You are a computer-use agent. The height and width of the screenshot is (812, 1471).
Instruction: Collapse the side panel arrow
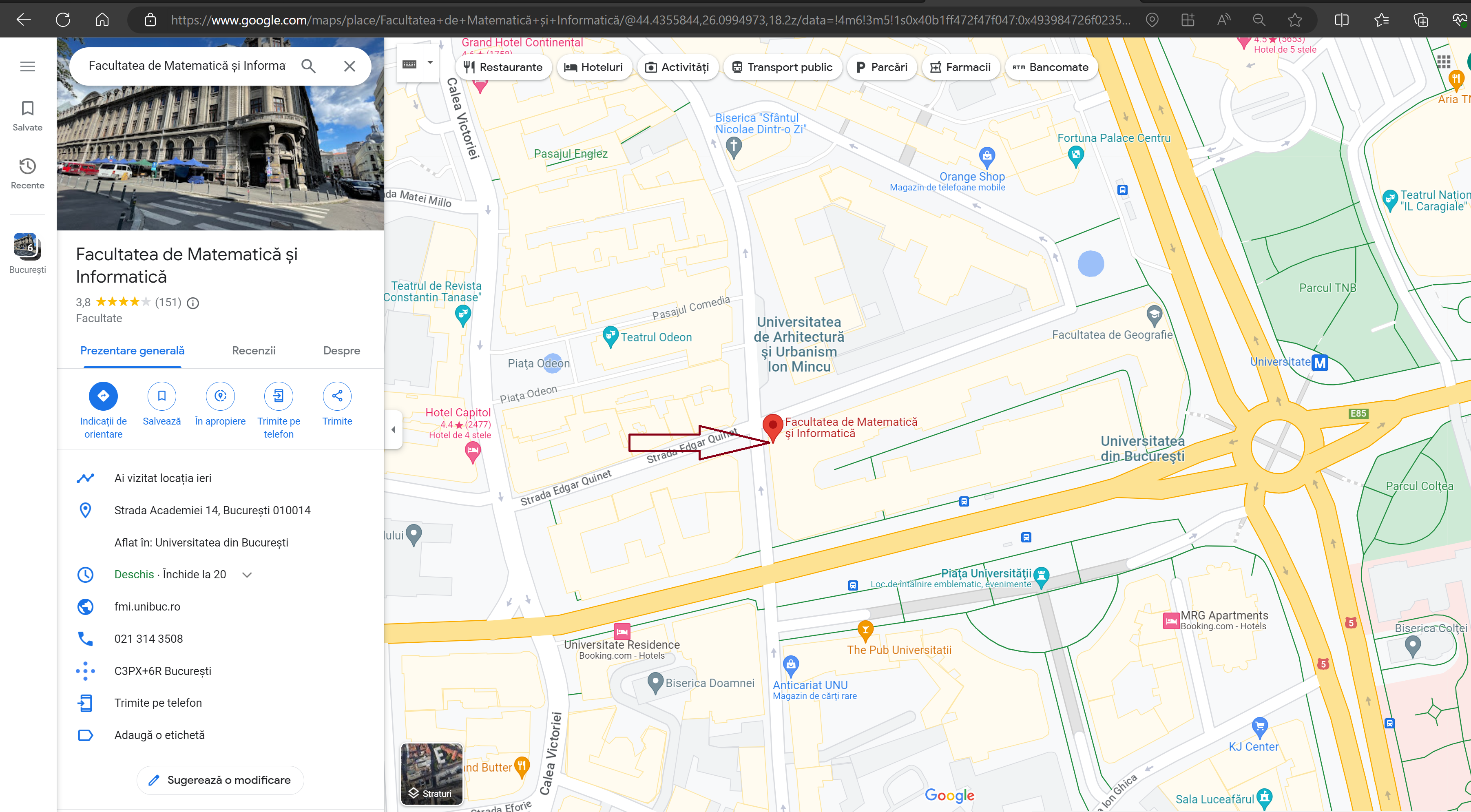click(x=393, y=429)
